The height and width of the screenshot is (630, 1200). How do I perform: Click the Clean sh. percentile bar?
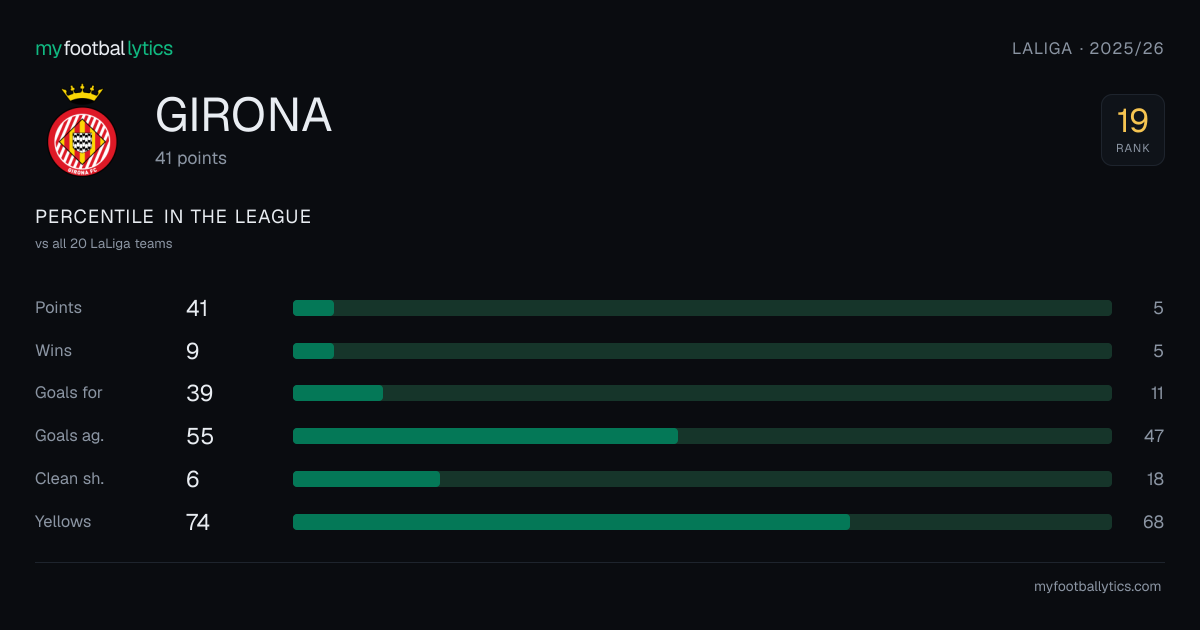702,479
